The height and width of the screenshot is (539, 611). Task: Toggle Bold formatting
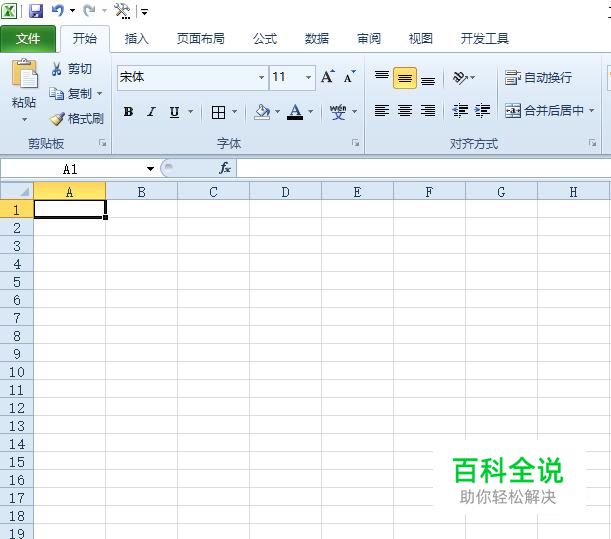click(128, 112)
